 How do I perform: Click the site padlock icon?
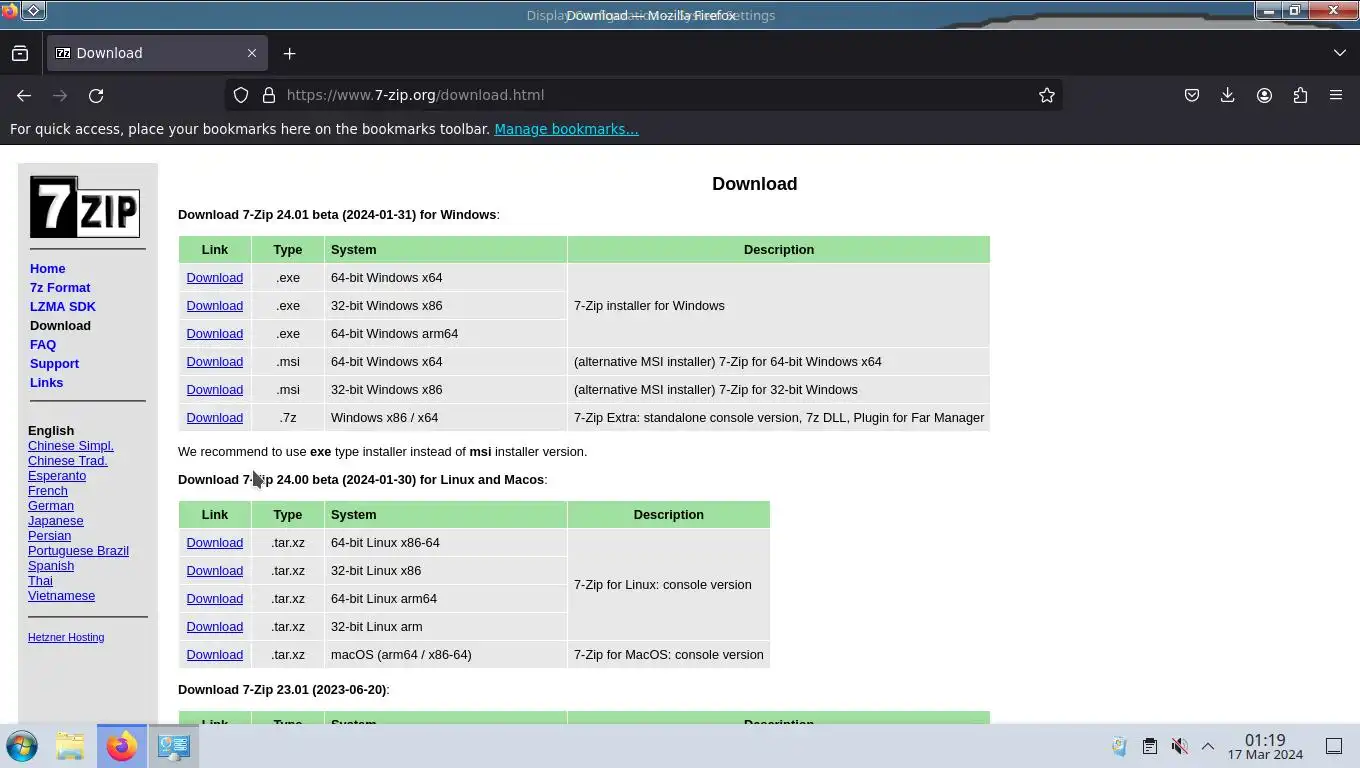pyautogui.click(x=268, y=95)
